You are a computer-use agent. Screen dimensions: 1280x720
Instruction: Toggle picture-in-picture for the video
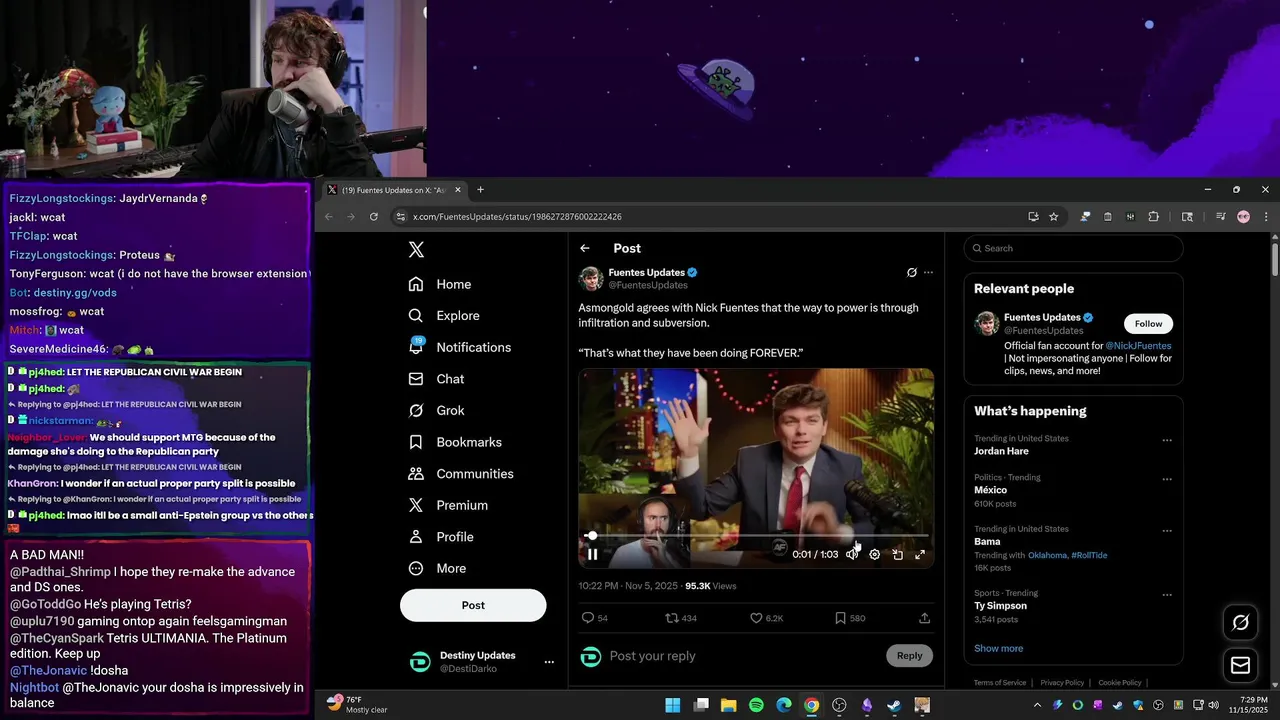point(897,554)
